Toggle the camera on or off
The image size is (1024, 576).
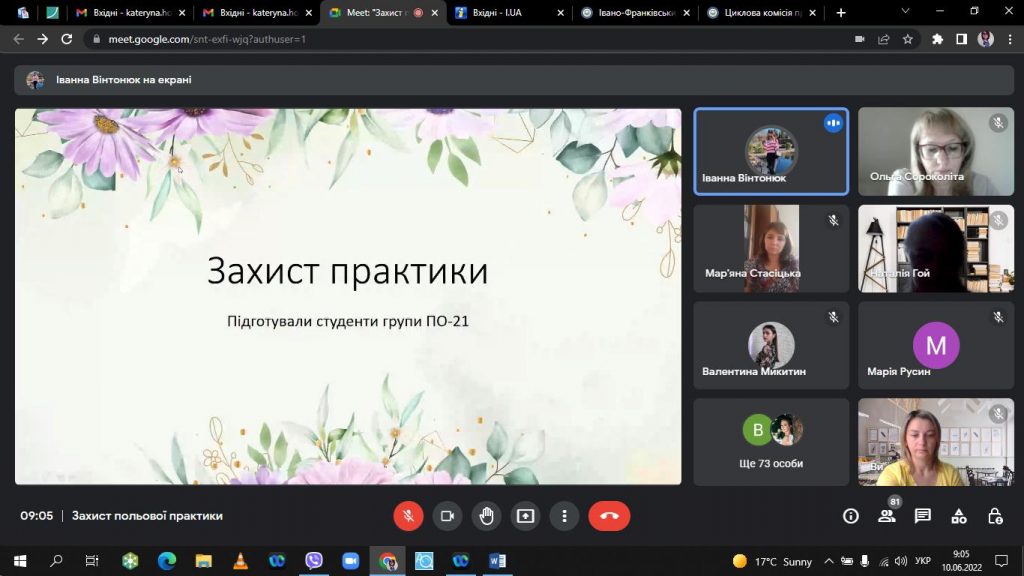pos(447,516)
